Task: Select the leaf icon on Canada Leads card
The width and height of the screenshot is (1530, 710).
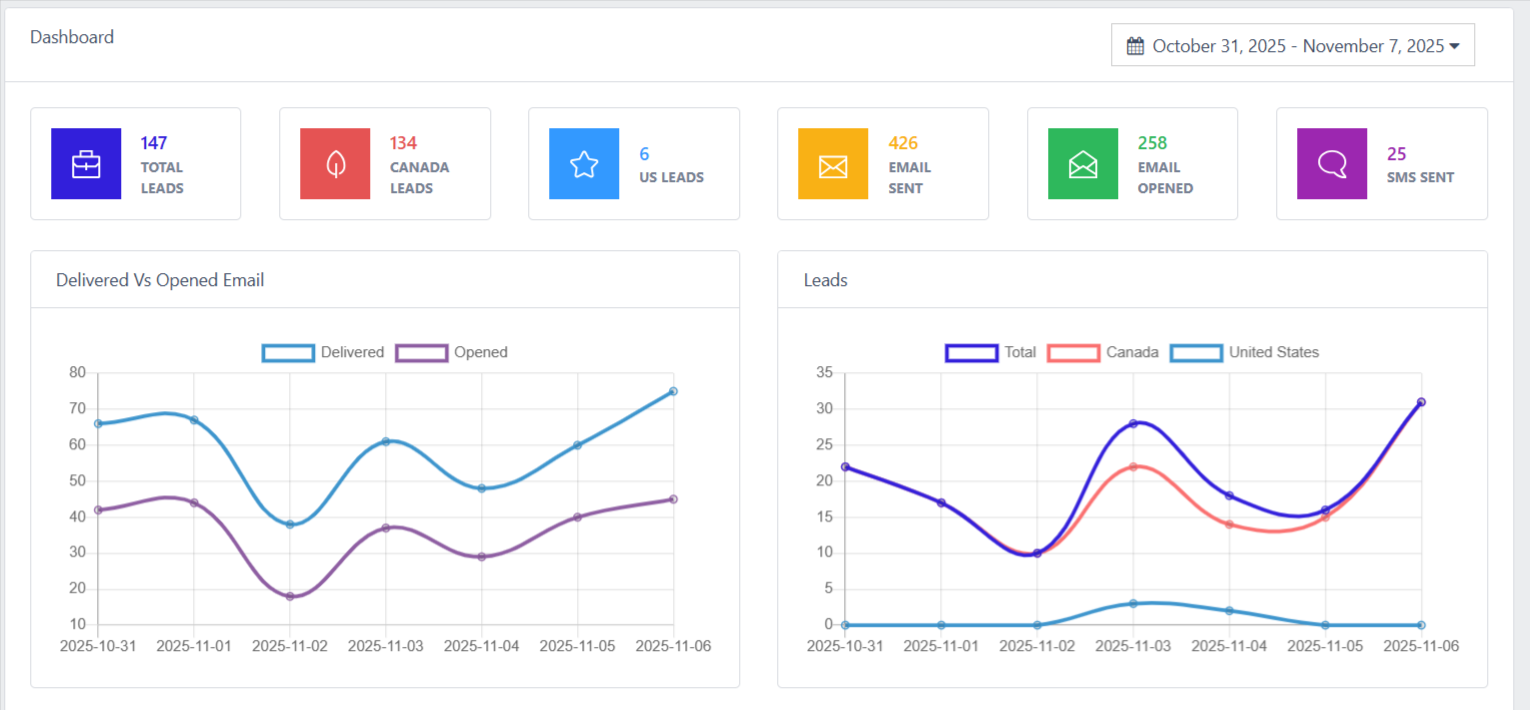Action: click(335, 163)
